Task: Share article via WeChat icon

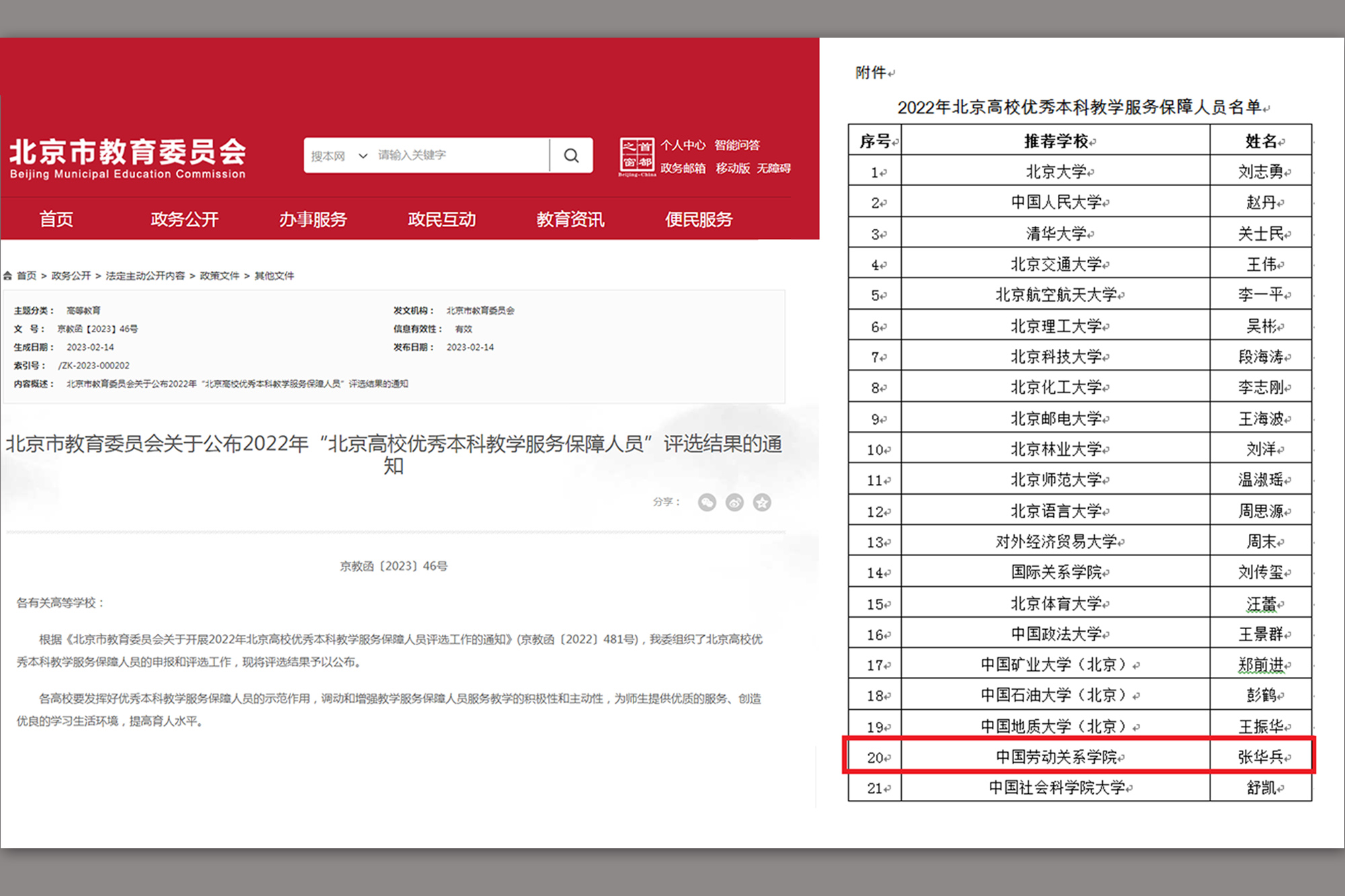Action: click(x=707, y=502)
